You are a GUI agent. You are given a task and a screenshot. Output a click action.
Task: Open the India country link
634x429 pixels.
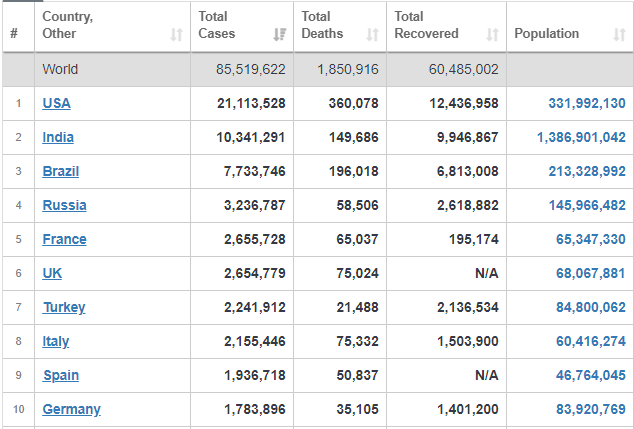tap(58, 137)
